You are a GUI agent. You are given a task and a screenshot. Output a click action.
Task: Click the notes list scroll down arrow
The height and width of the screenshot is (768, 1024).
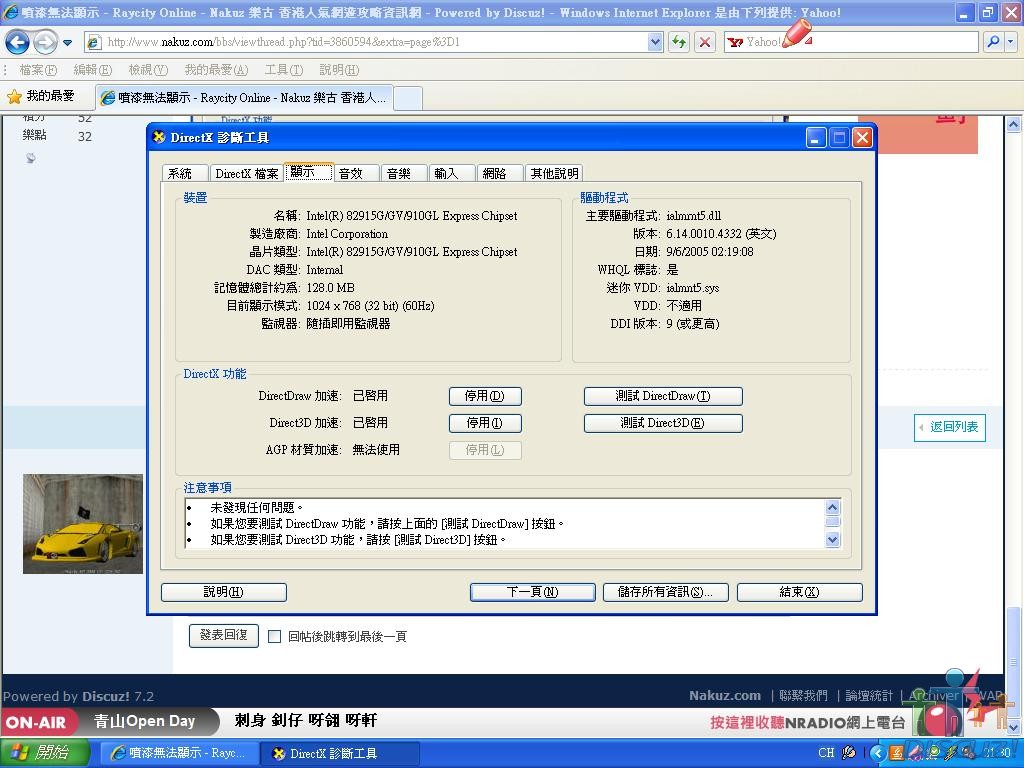(x=833, y=540)
